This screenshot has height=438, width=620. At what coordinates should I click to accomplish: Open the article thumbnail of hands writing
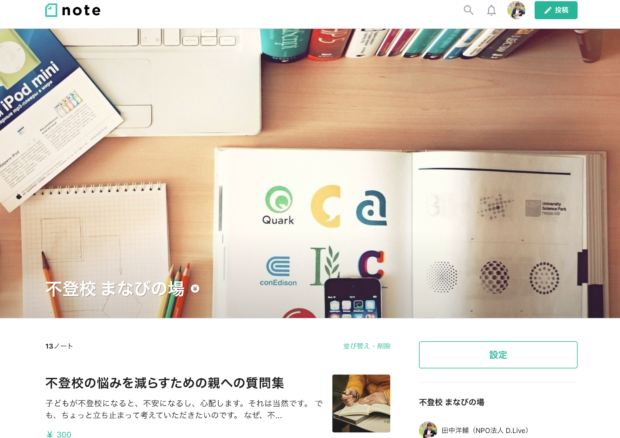pos(361,404)
